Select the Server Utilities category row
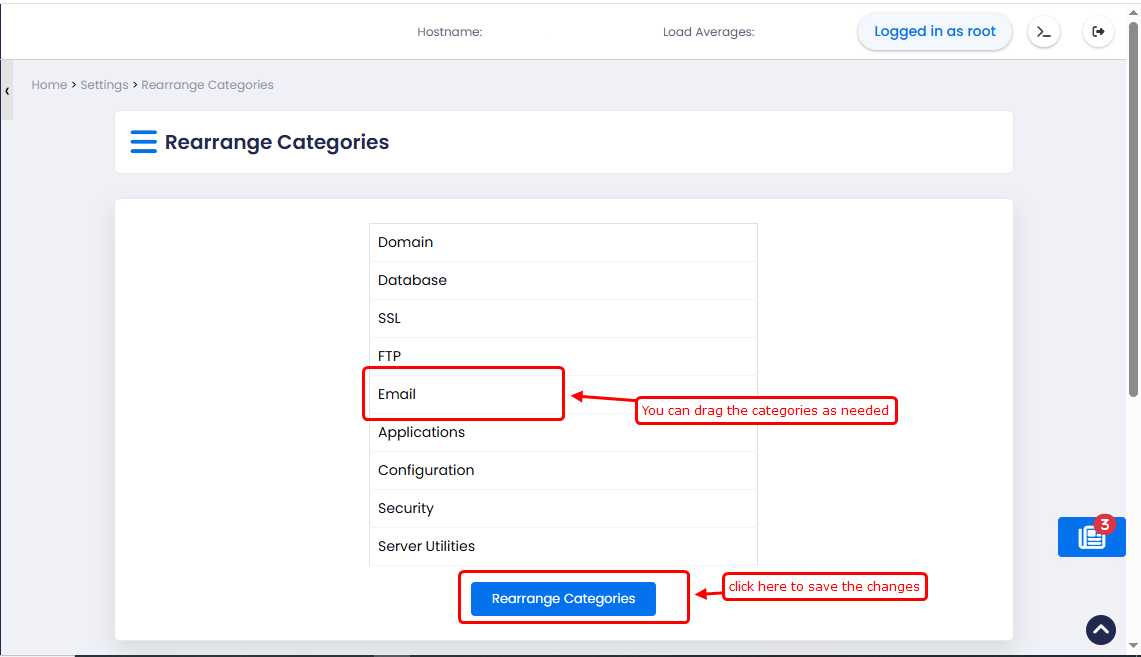1141x657 pixels. click(563, 546)
